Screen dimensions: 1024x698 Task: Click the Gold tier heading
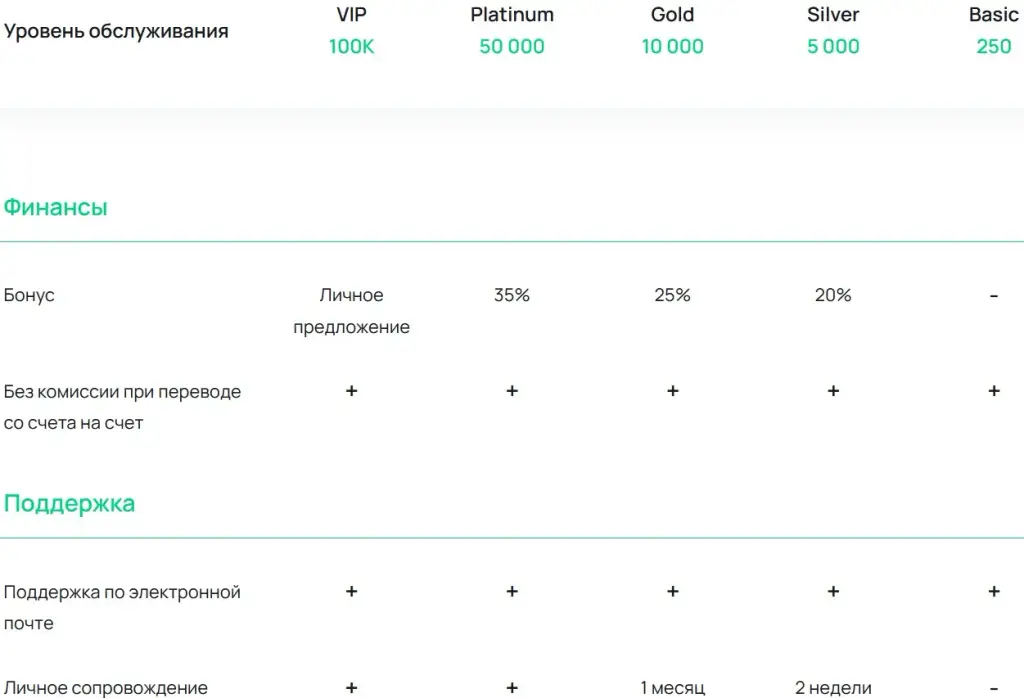click(x=673, y=14)
